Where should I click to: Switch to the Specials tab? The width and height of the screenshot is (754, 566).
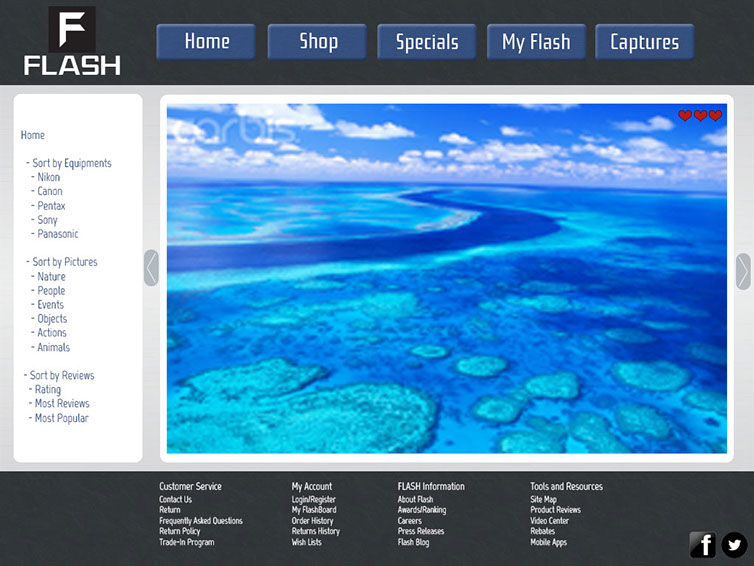(427, 42)
